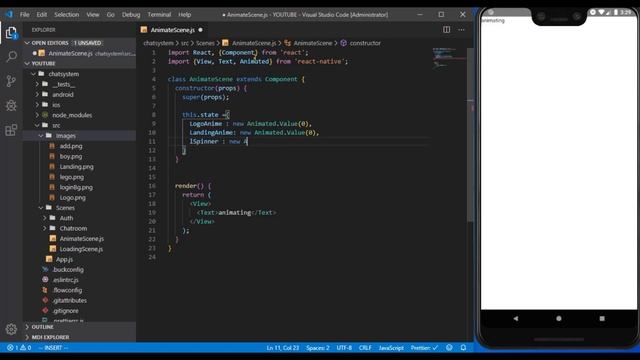Open add.png in file tree
This screenshot has height=360, width=640.
[x=71, y=146]
